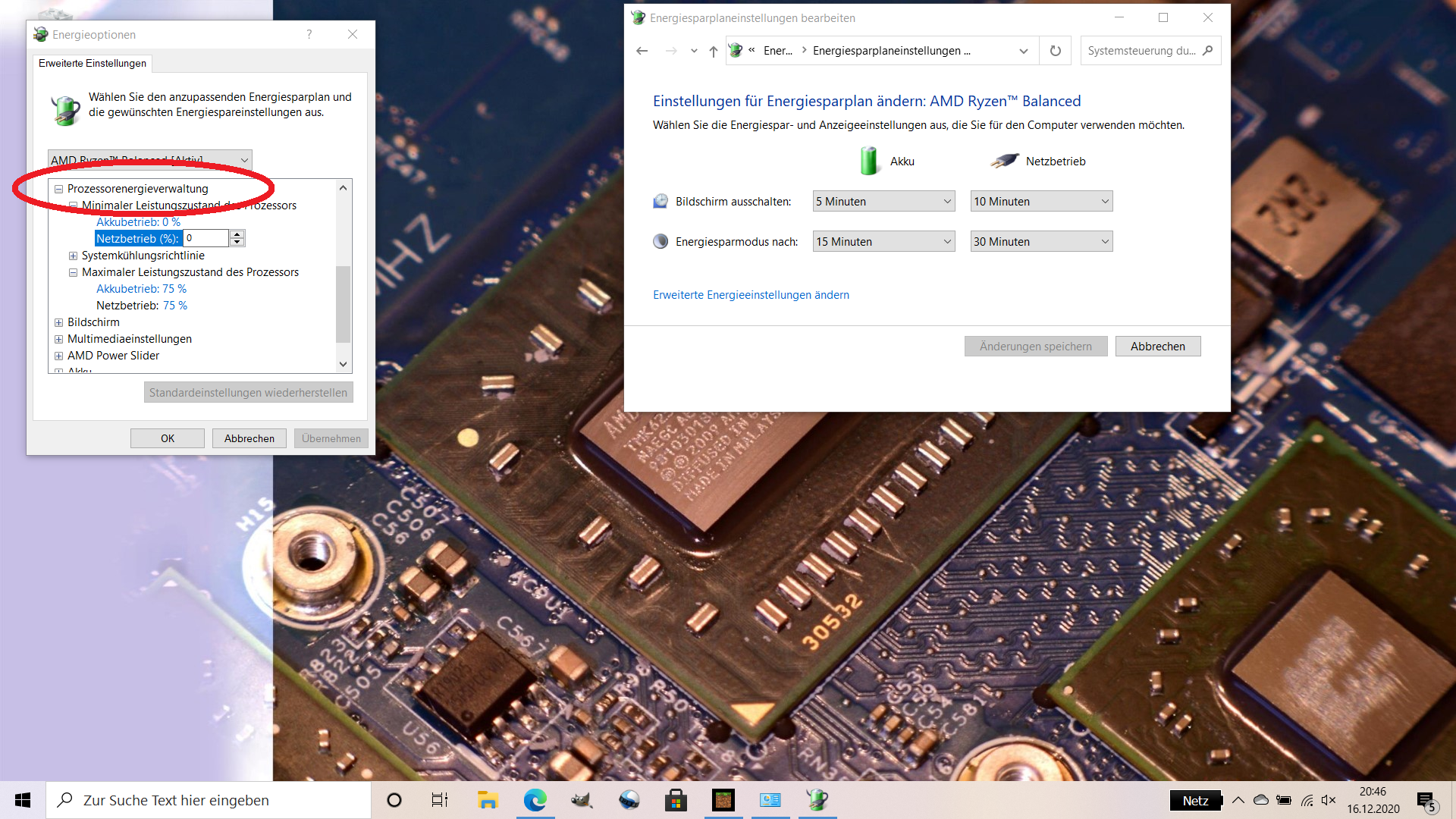Viewport: 1456px width, 819px height.
Task: Launch Minecraft from the taskbar
Action: coord(723,800)
